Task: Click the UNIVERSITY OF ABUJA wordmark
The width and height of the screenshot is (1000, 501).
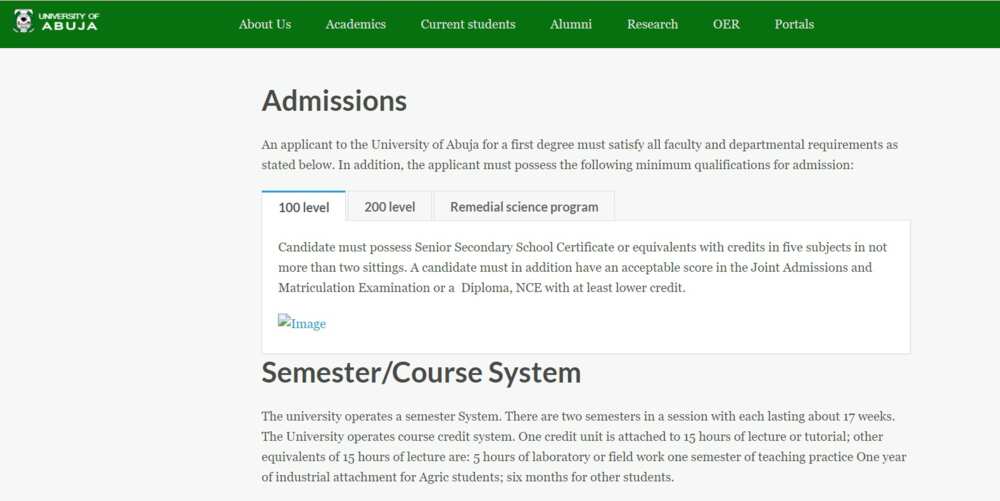Action: (x=69, y=21)
